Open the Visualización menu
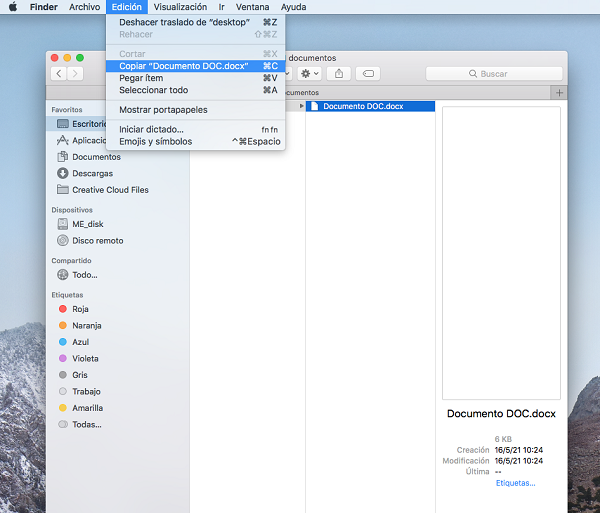The image size is (600, 513). coord(180,7)
